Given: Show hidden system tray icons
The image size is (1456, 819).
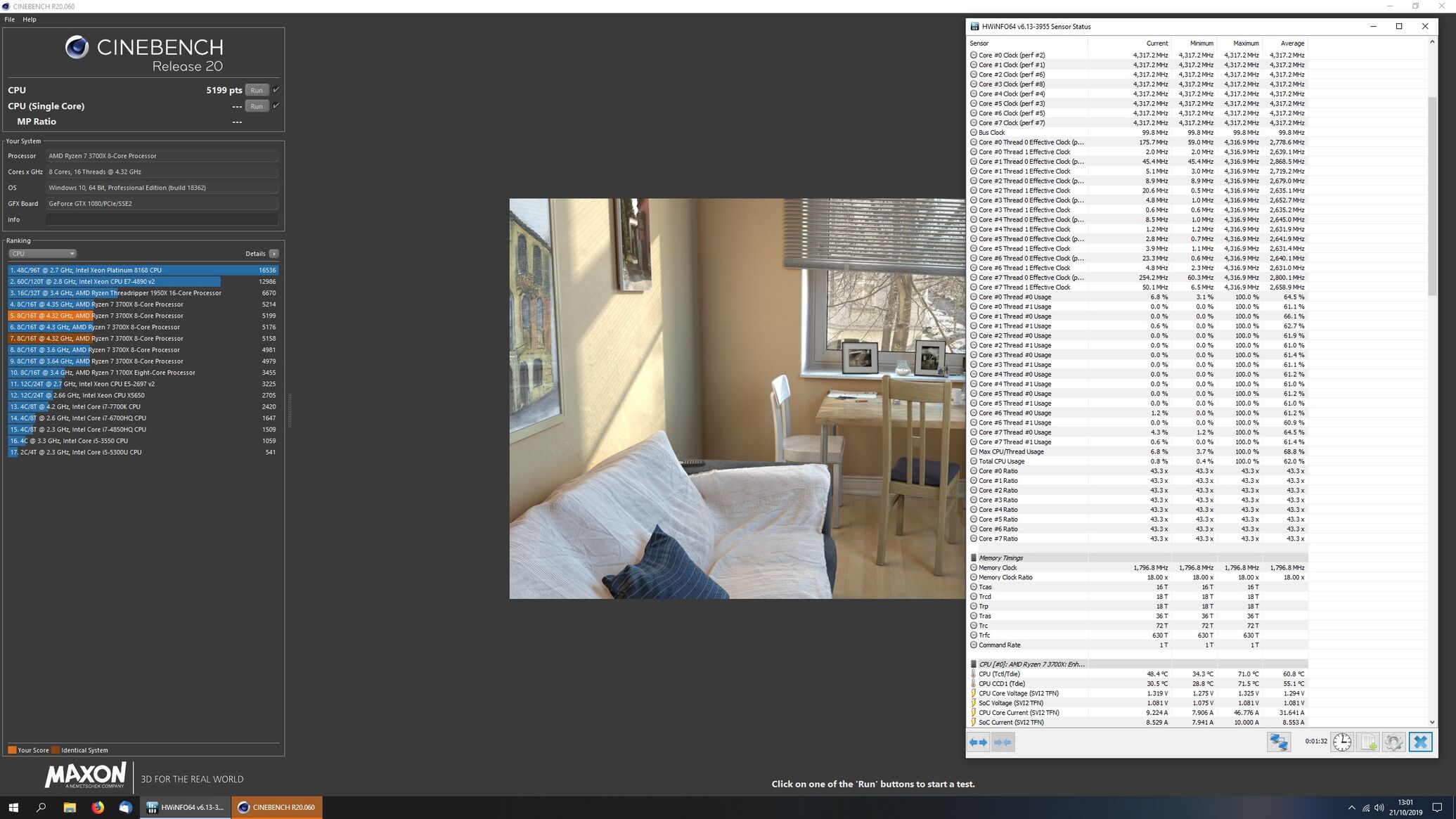Looking at the screenshot, I should click(x=1351, y=808).
